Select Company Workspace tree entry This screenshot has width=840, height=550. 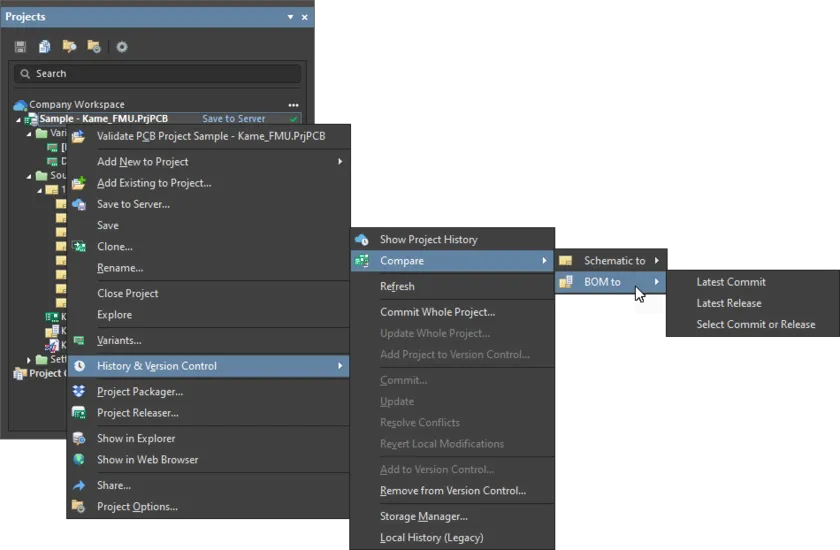point(77,104)
